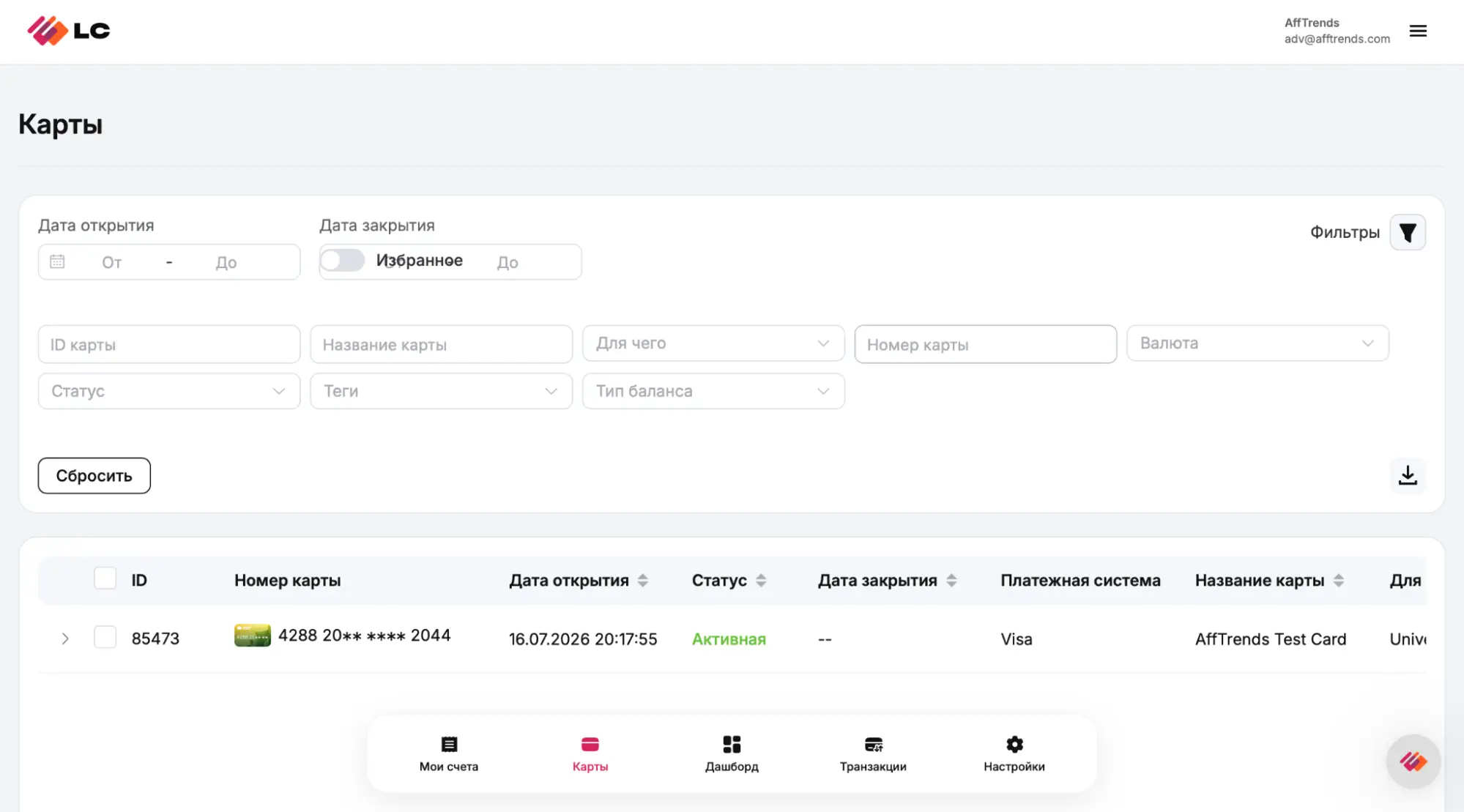The width and height of the screenshot is (1464, 812).
Task: Open the Валюта dropdown filter
Action: tap(1257, 343)
